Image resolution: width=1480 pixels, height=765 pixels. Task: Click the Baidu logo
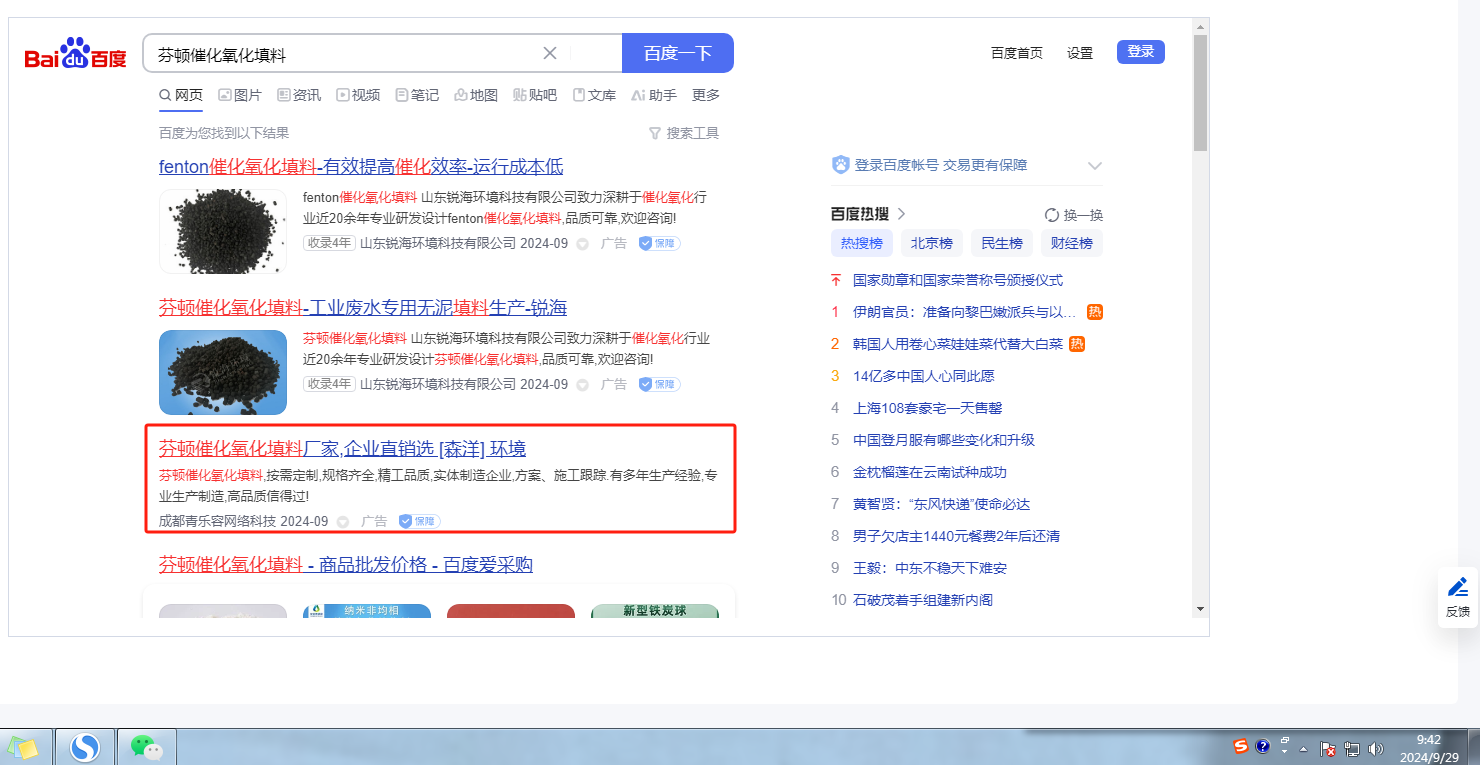pos(76,54)
